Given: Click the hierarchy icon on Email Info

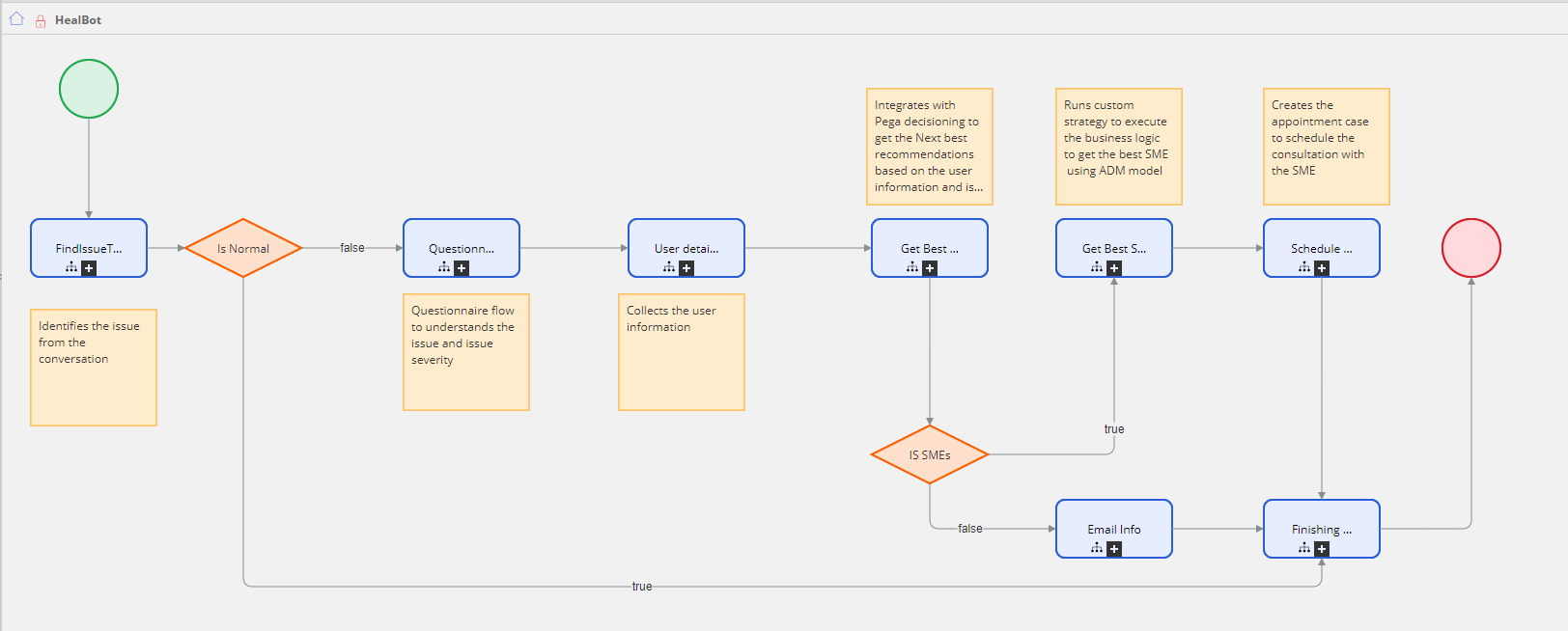Looking at the screenshot, I should point(1097,548).
